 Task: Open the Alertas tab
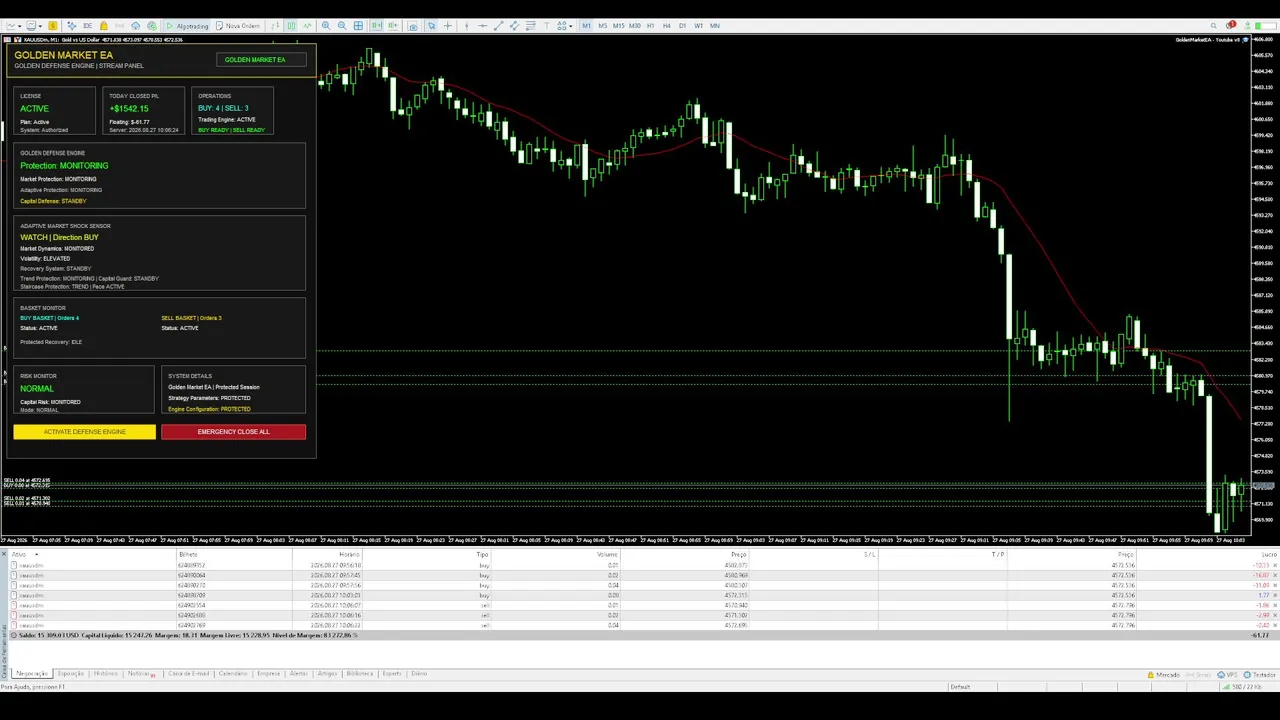tap(298, 674)
